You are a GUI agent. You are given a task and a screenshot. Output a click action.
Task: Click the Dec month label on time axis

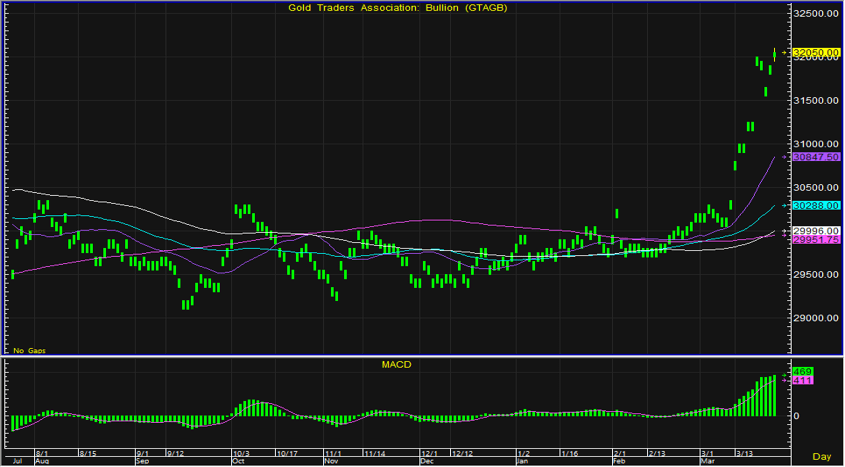[427, 462]
